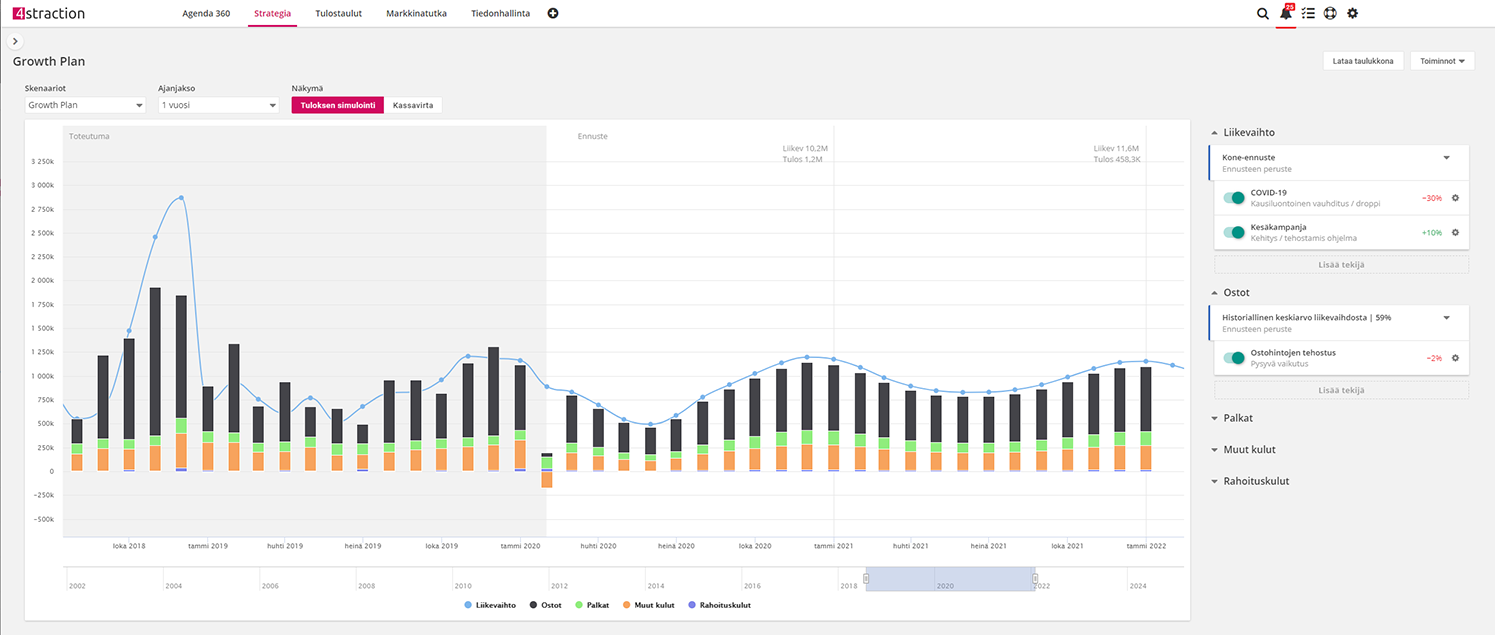
Task: Select the Kassavirta view button
Action: (x=413, y=105)
